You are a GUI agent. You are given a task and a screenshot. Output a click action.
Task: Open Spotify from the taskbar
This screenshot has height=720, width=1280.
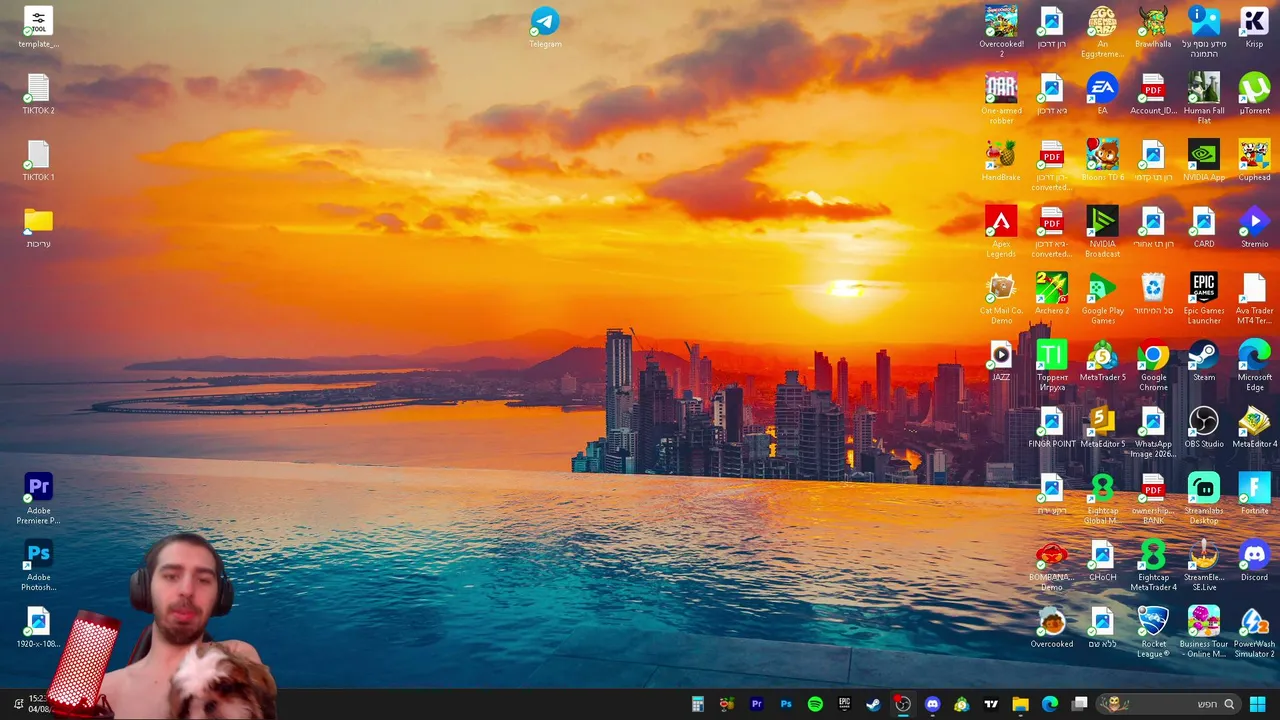coord(815,704)
